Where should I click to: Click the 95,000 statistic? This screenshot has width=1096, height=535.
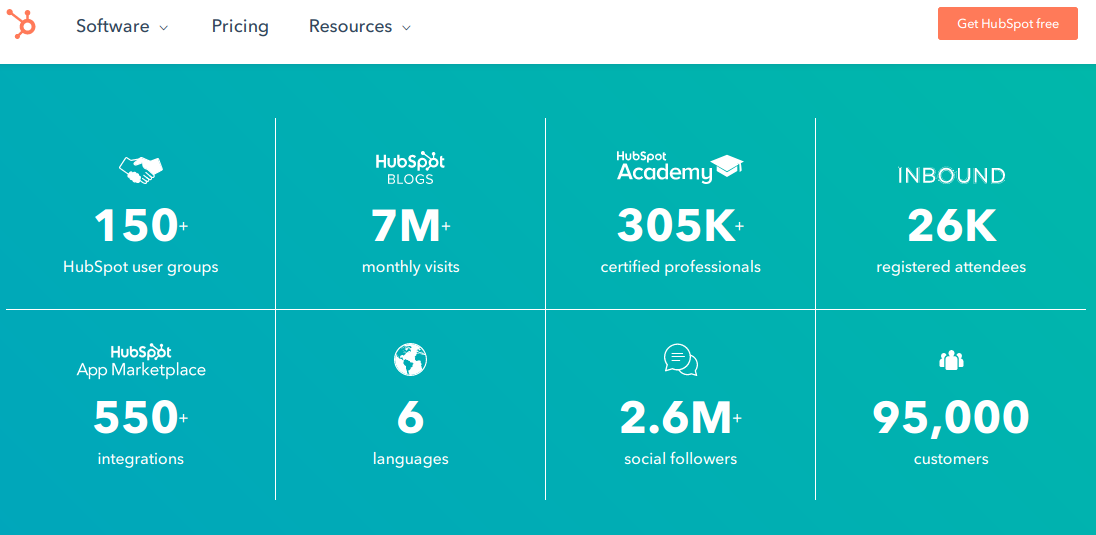[951, 418]
